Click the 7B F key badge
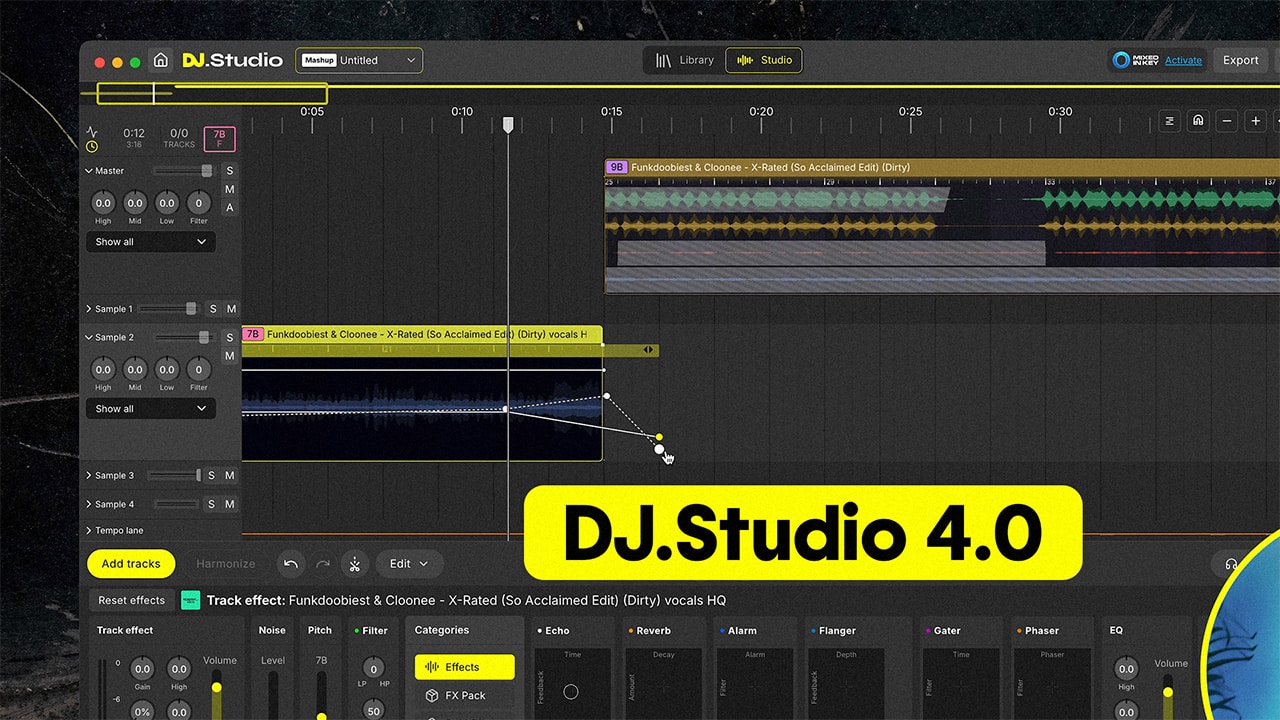This screenshot has width=1280, height=720. 219,138
